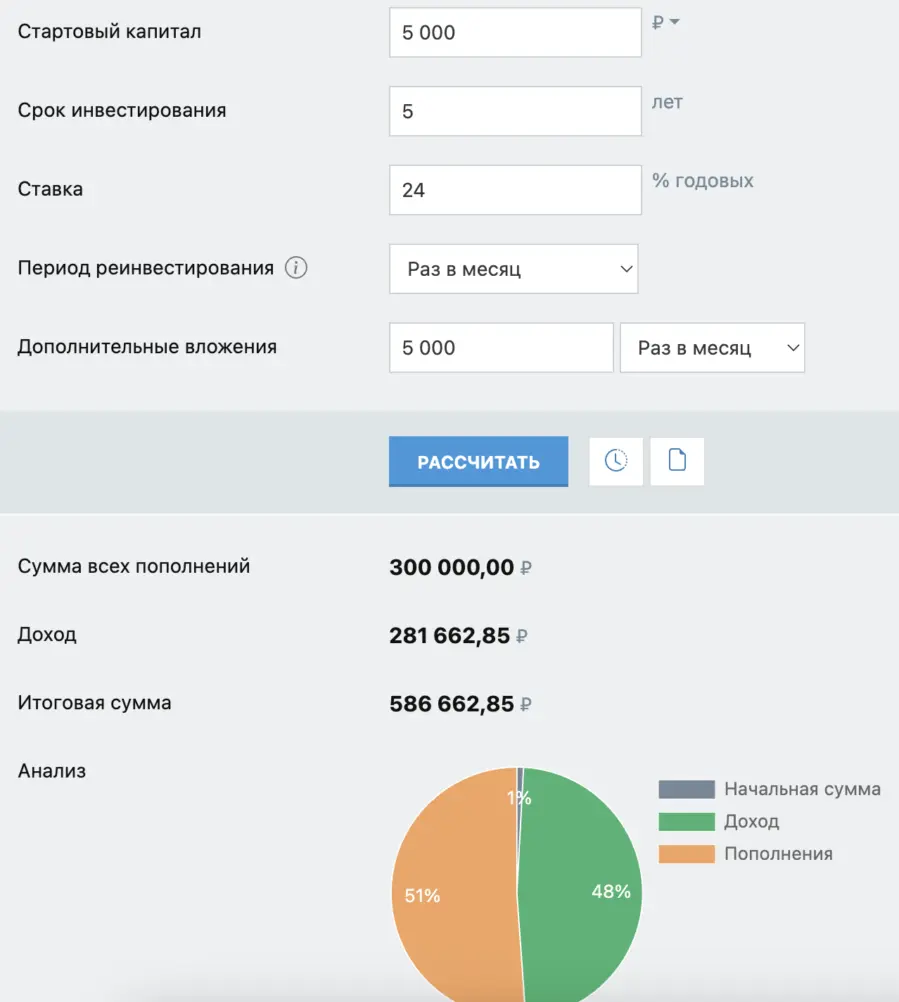Click the лет unit label
The image size is (899, 1002).
[x=667, y=102]
